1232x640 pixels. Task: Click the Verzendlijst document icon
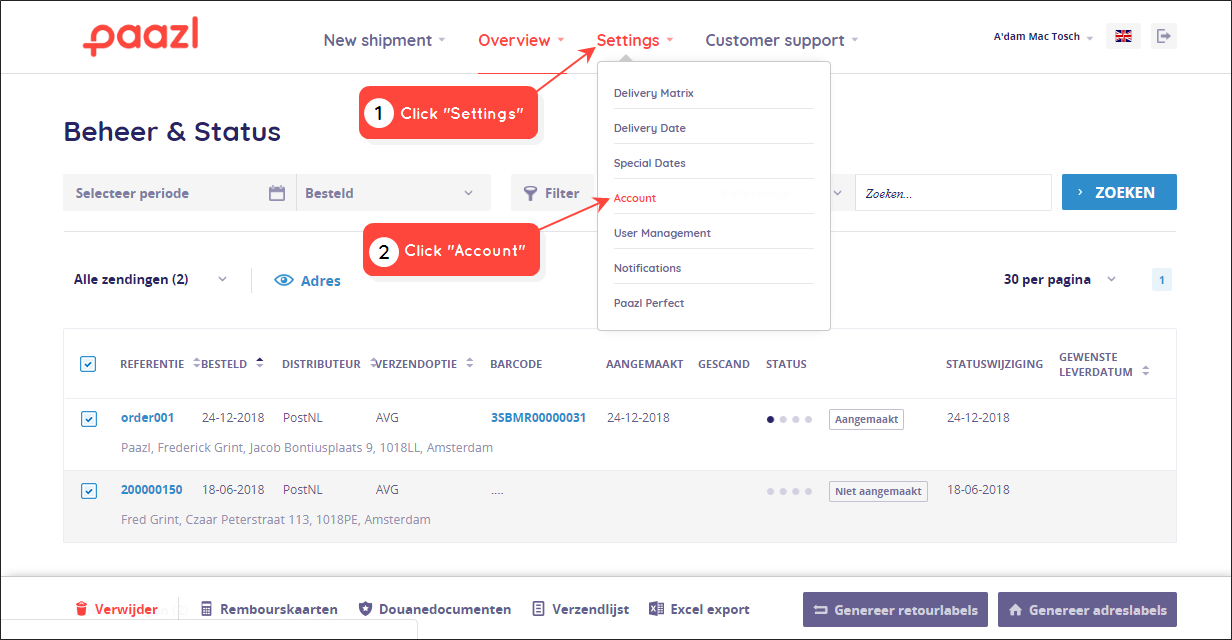pyautogui.click(x=538, y=609)
